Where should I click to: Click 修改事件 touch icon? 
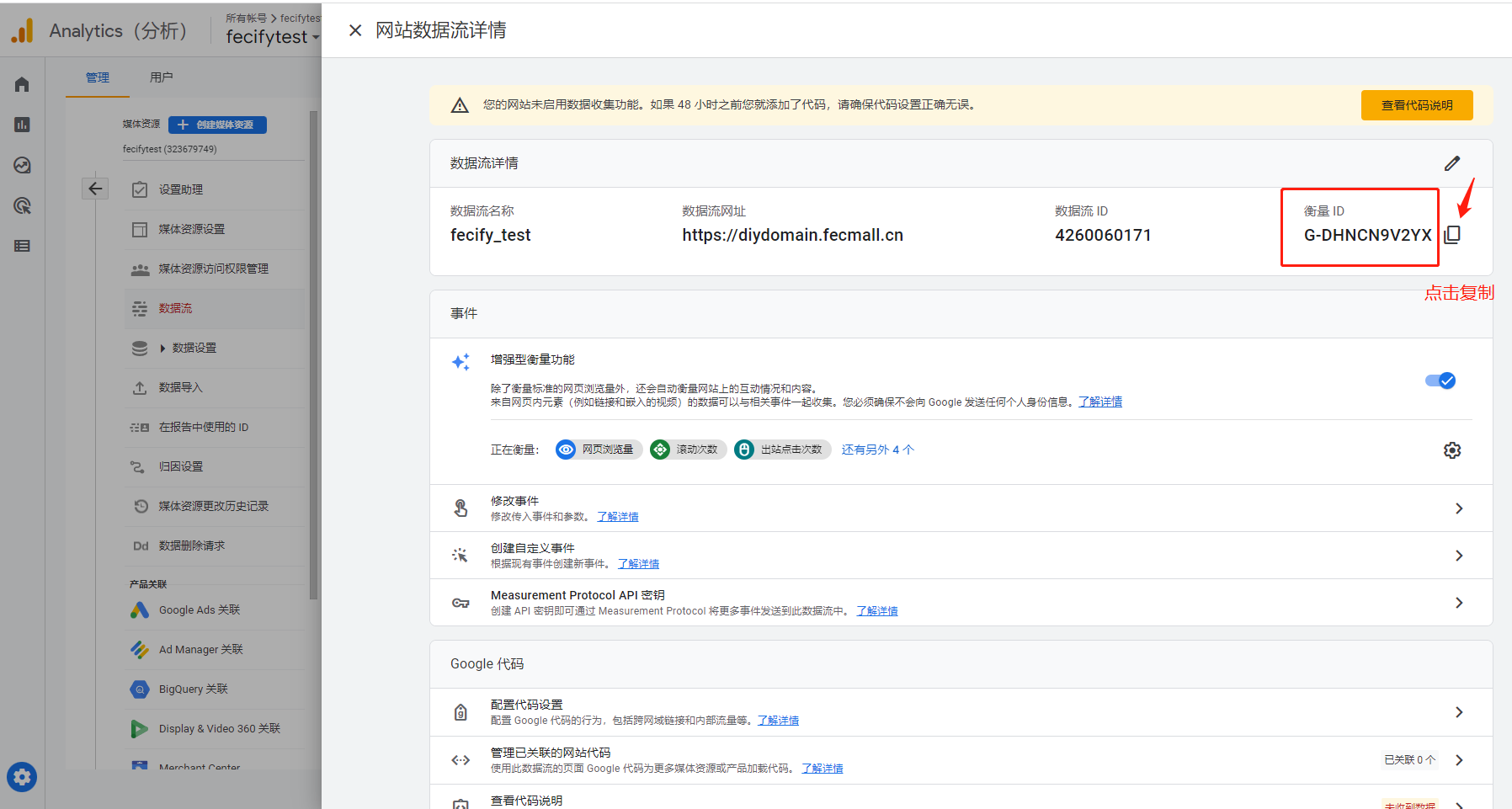pos(461,508)
